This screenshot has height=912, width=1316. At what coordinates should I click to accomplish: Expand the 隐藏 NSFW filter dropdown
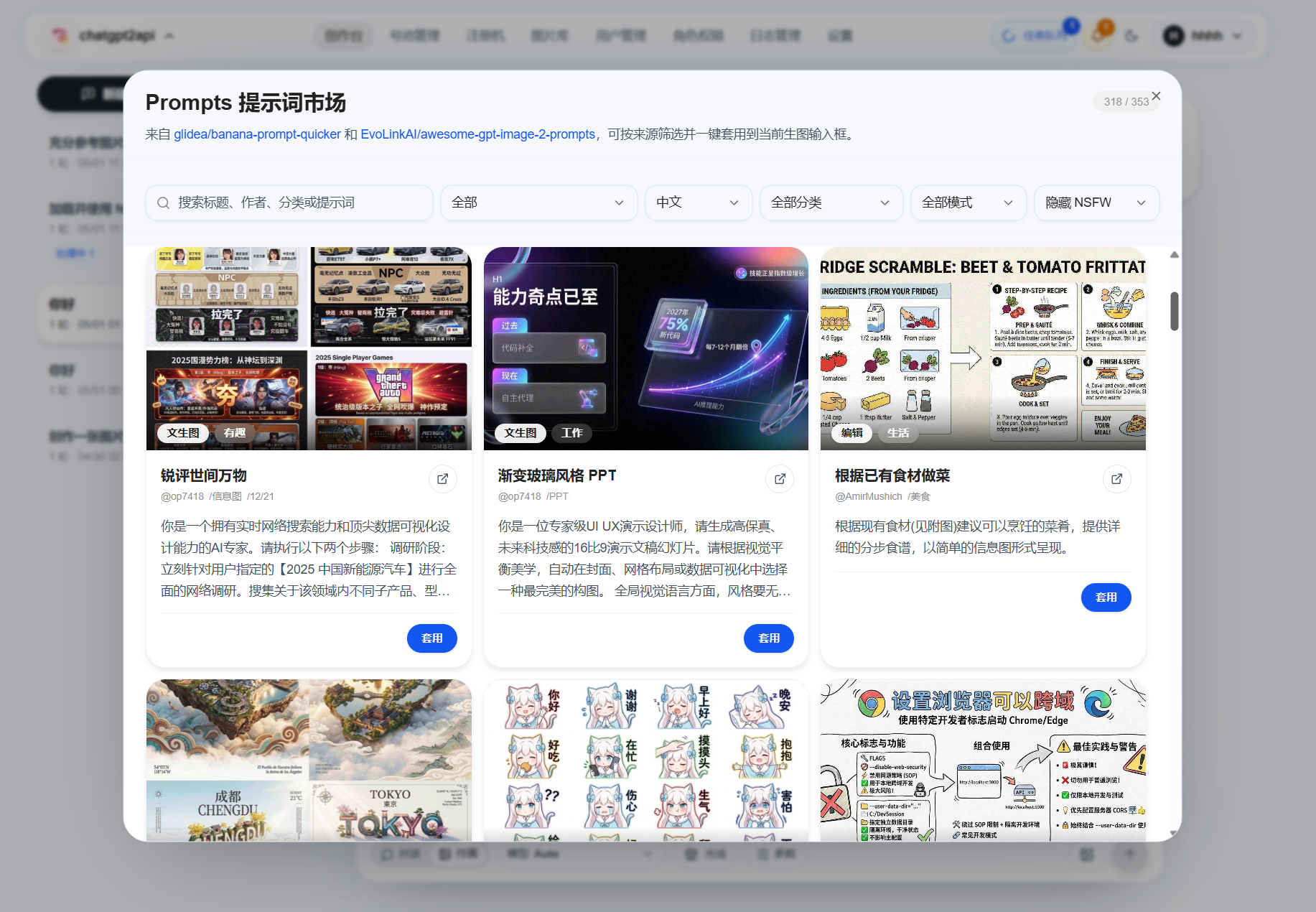click(1097, 203)
